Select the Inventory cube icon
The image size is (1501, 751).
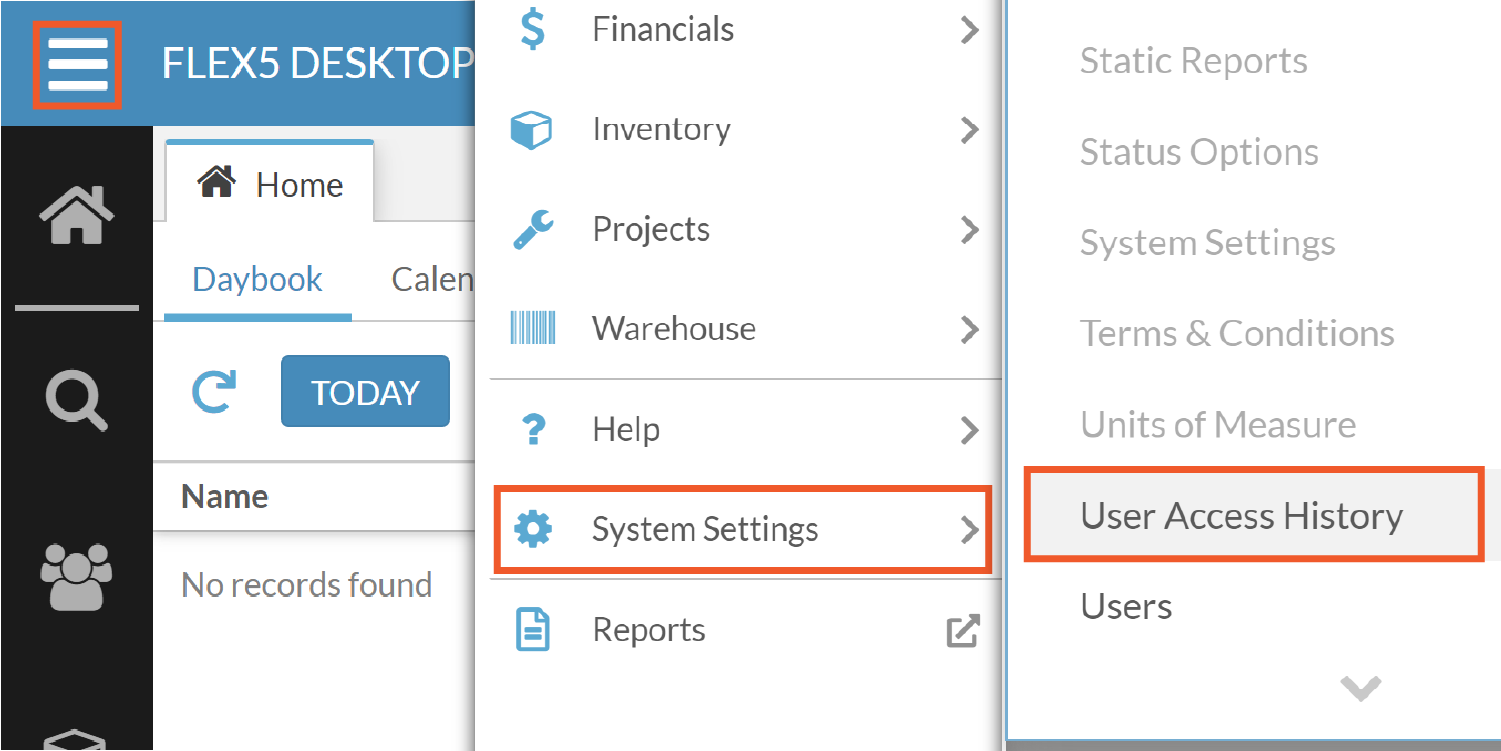(531, 129)
